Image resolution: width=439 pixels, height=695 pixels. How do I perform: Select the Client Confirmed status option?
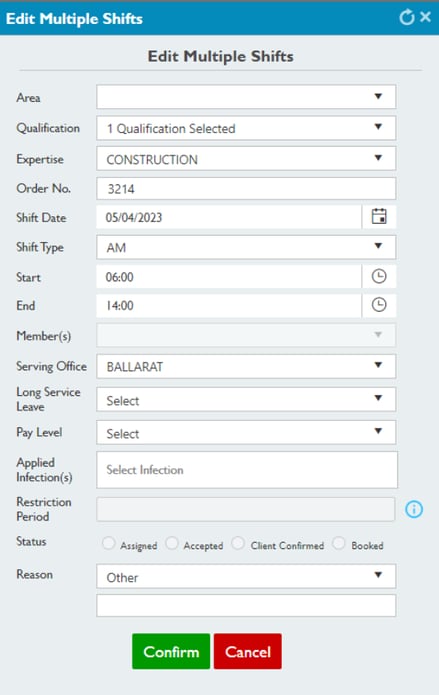(x=238, y=543)
